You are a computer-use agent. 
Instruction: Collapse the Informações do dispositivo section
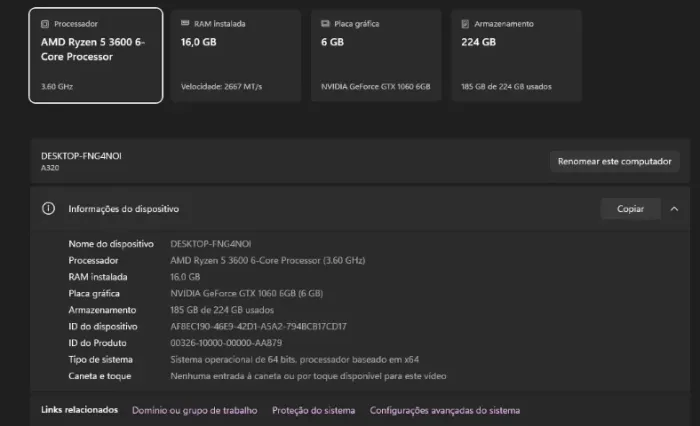pos(675,209)
